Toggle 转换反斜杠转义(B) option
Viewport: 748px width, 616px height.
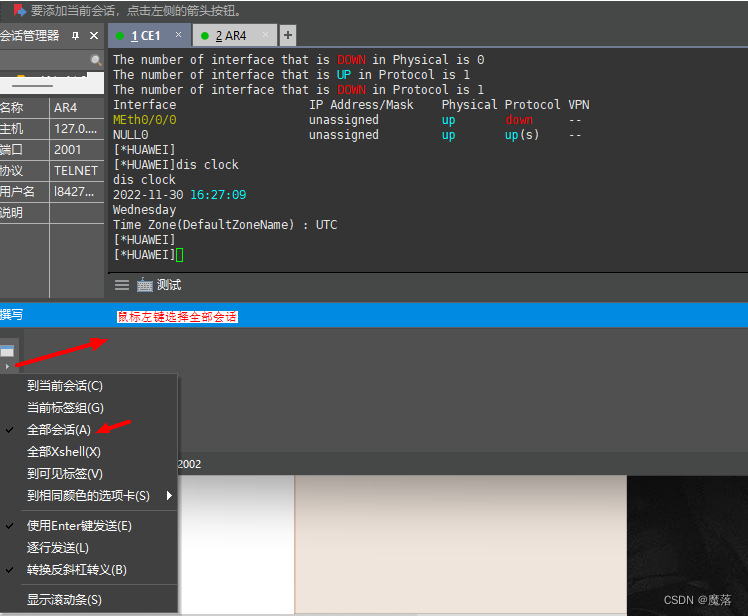pyautogui.click(x=76, y=569)
